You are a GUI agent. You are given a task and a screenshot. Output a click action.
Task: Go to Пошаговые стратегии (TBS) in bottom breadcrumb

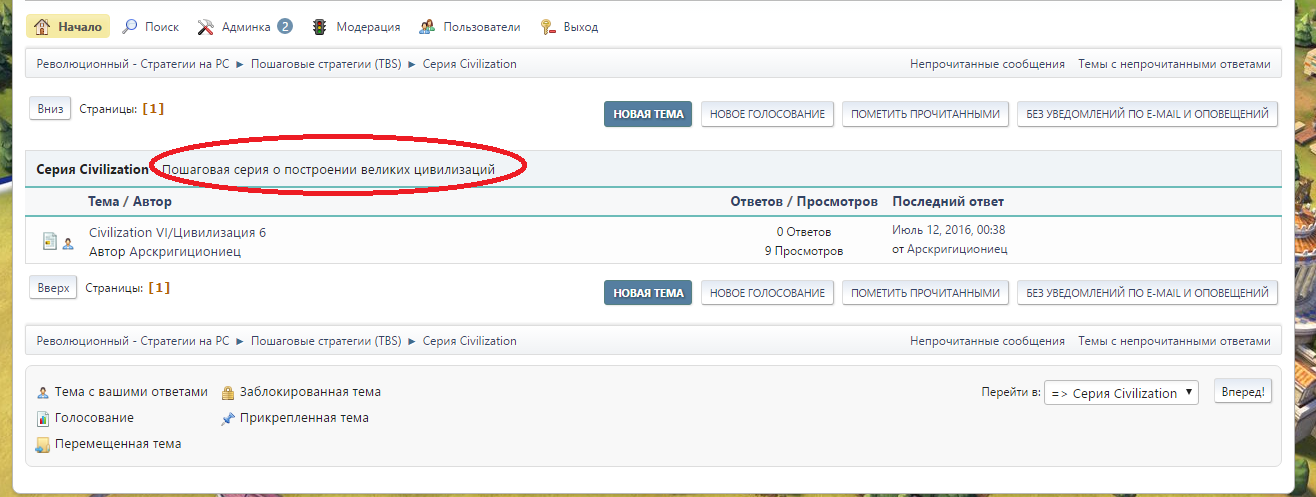326,341
